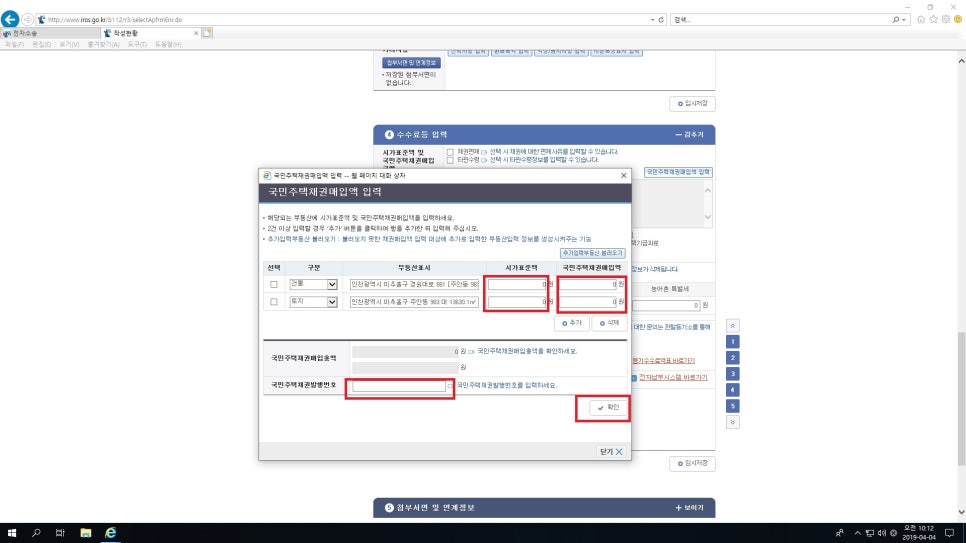Show hidden system tray icons
Viewport: 966px width, 543px height.
click(857, 533)
